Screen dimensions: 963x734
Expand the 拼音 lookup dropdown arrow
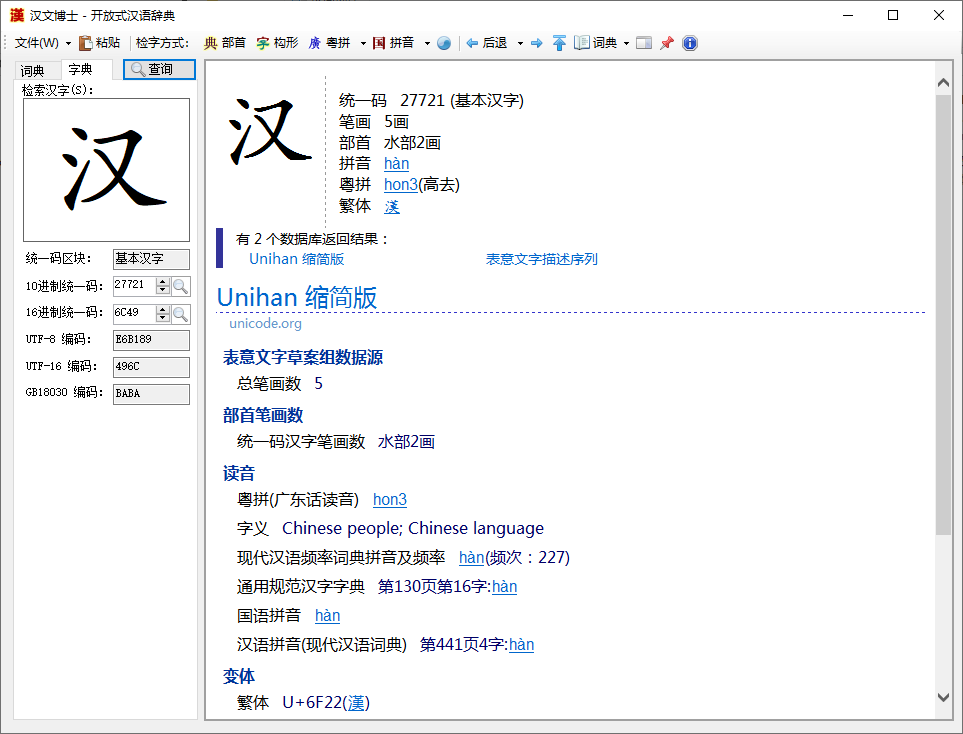(x=427, y=43)
